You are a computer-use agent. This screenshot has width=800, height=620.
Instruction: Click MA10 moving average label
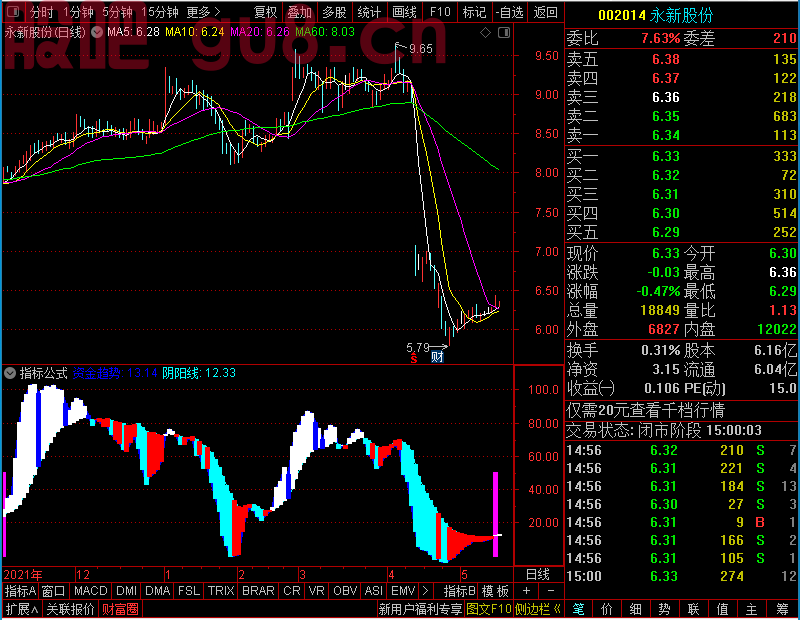point(194,32)
